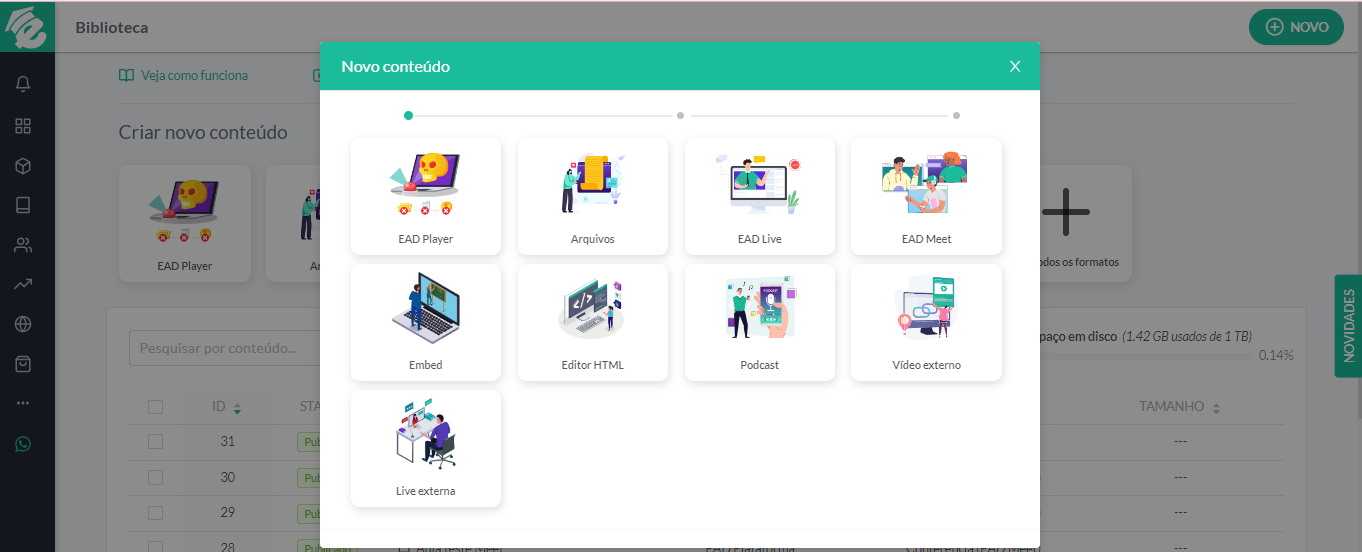Sort table by ID column arrows

(x=237, y=408)
